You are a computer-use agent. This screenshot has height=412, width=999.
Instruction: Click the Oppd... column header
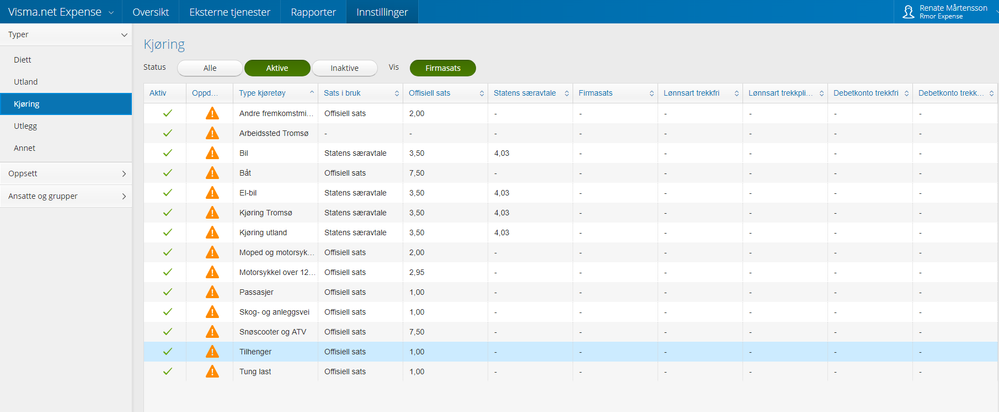[x=210, y=93]
